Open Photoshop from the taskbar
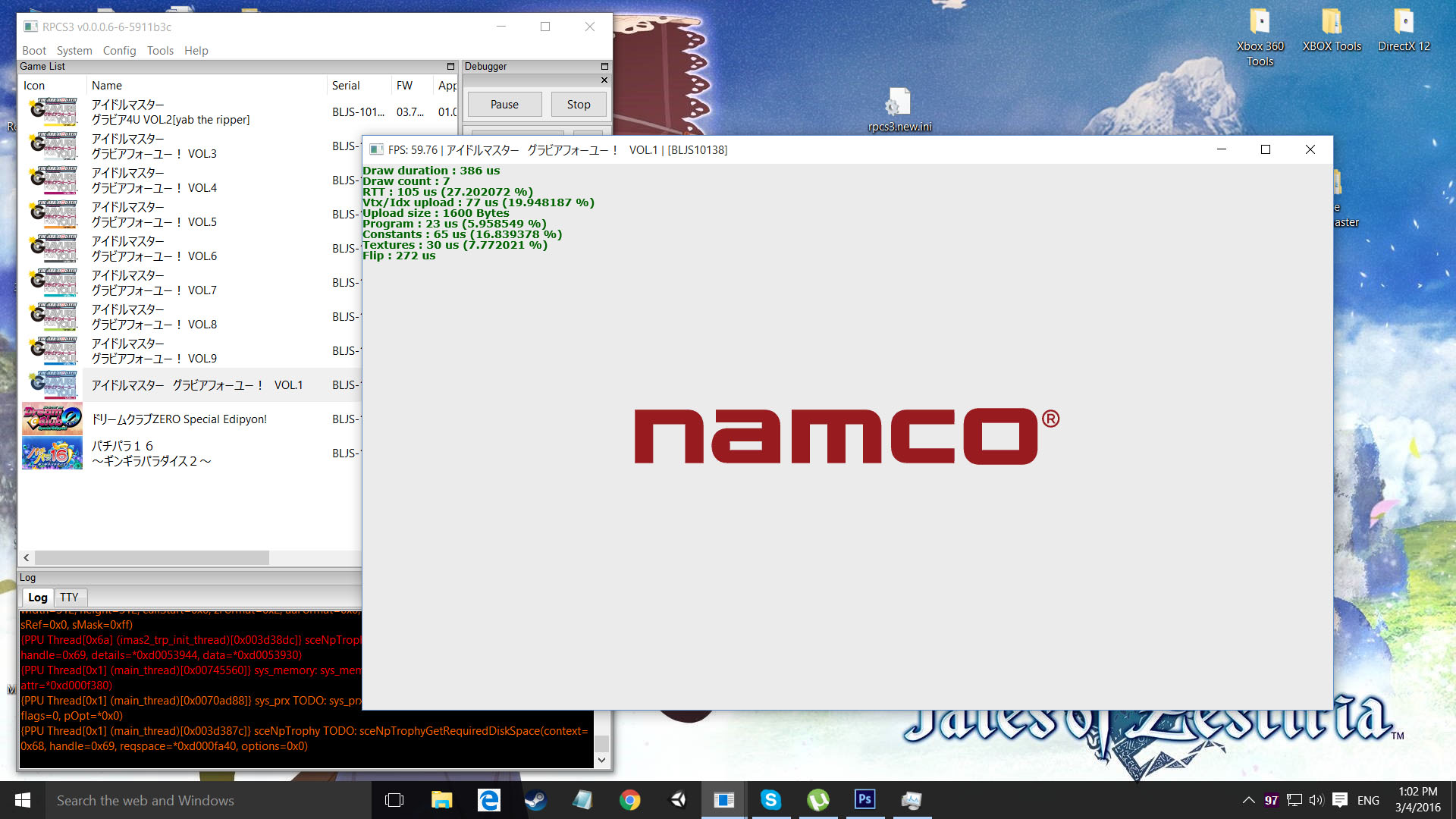The image size is (1456, 819). point(864,800)
